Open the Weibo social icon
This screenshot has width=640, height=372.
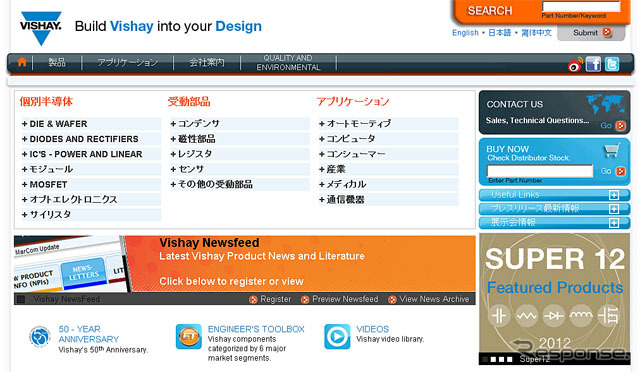click(576, 65)
